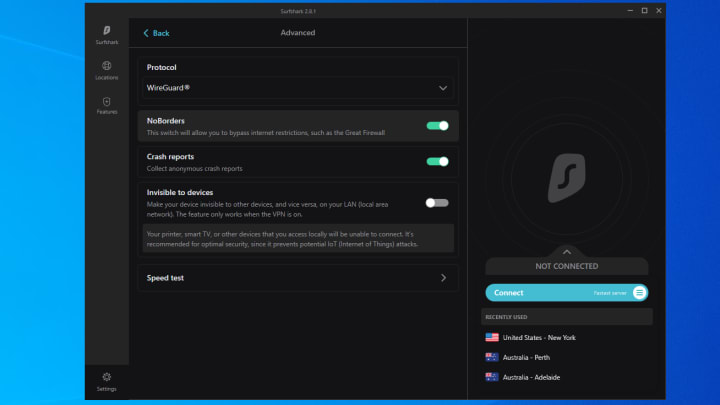The width and height of the screenshot is (720, 405).
Task: Click the NoBorders heading text
Action: [165, 121]
